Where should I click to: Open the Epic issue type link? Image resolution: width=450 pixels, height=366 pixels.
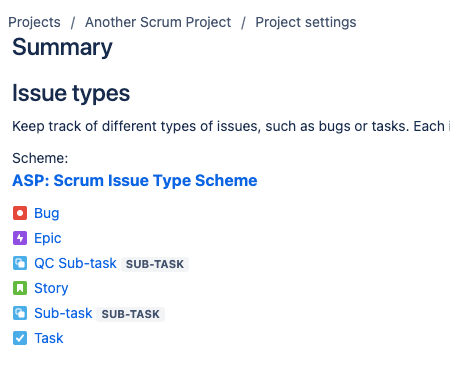tap(48, 239)
